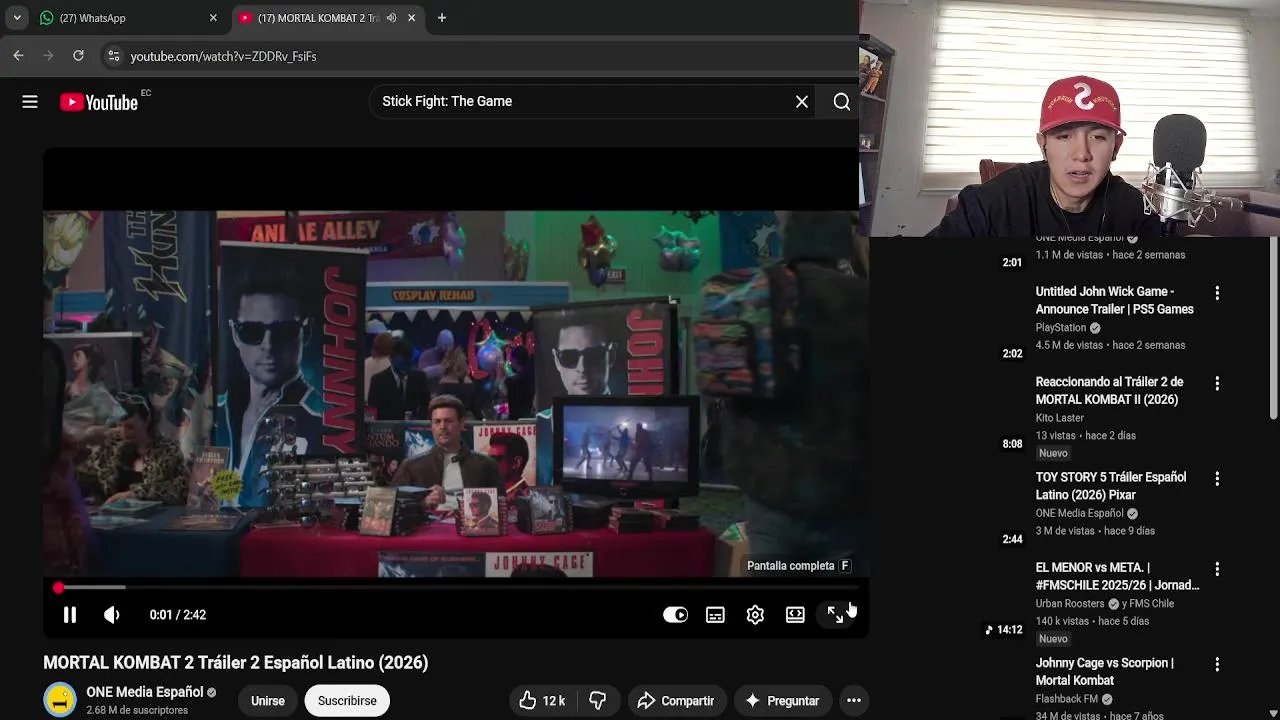
Task: Open TOY STORY 5 Tráiler video
Action: tap(1111, 486)
